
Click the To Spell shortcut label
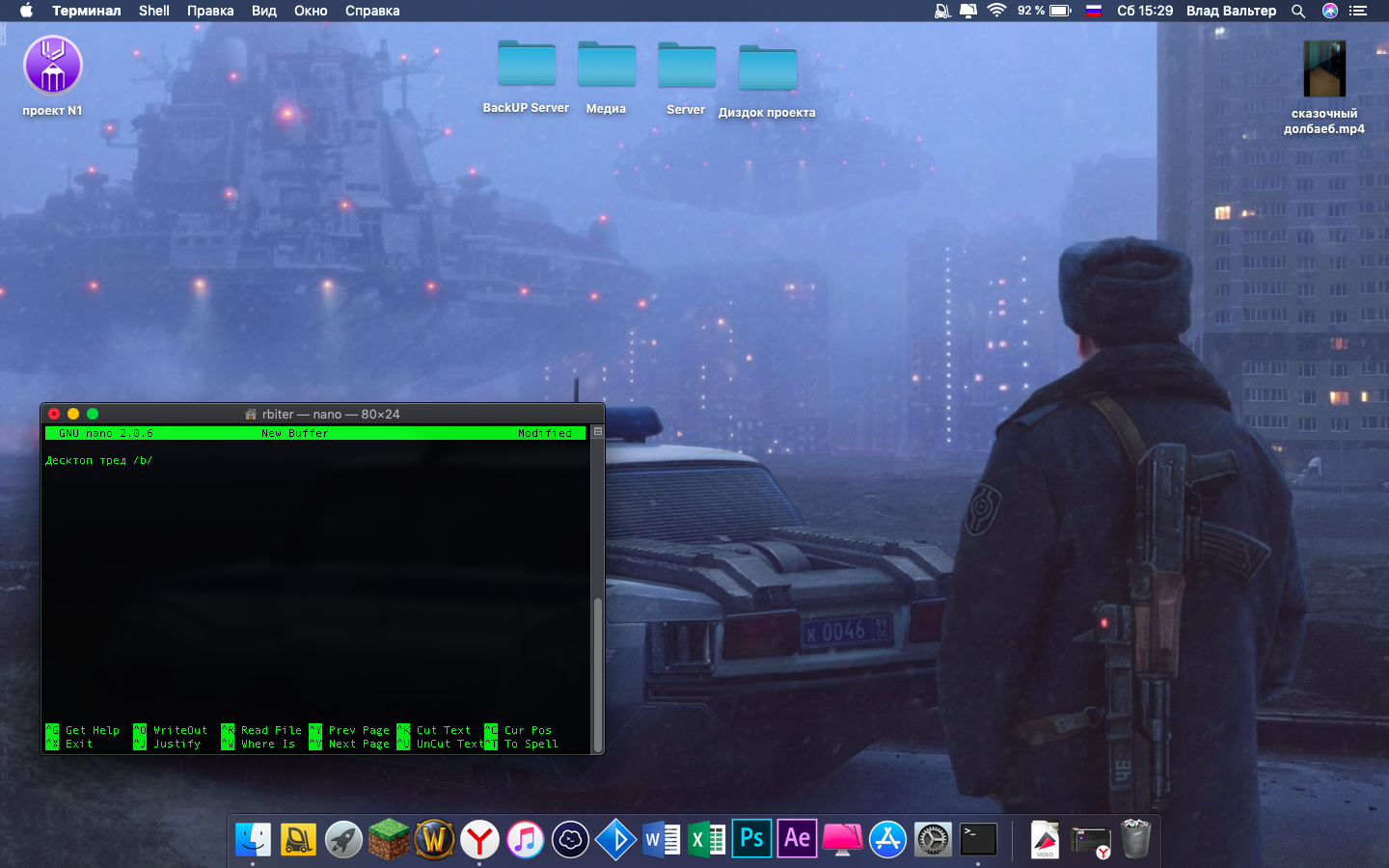[x=531, y=744]
